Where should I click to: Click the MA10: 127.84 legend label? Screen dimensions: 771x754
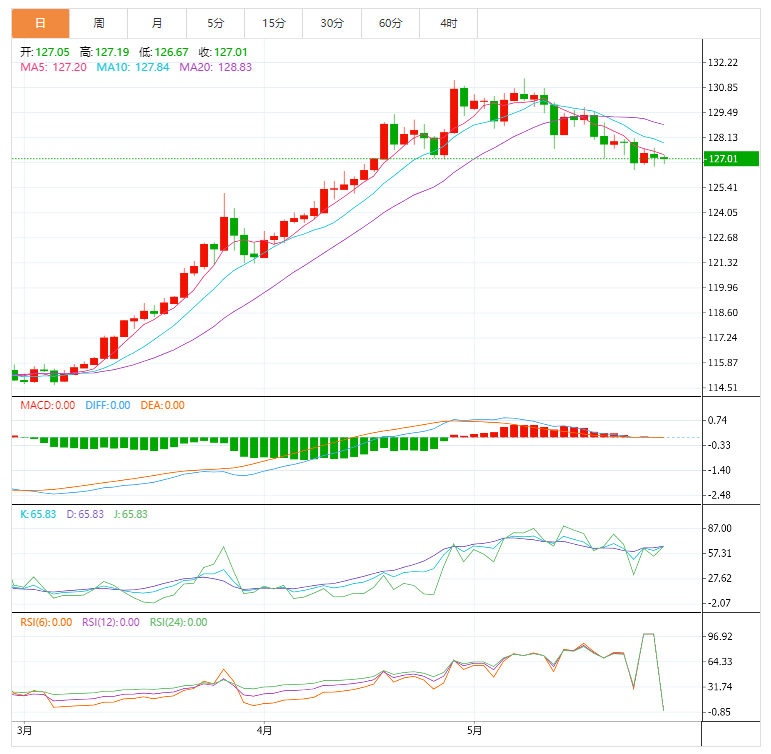(133, 67)
